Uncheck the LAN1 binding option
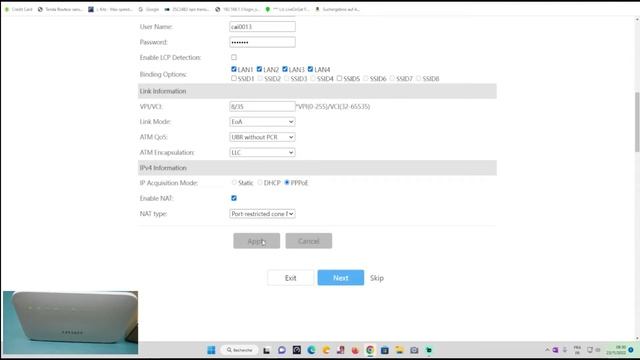640x360 pixels. (x=234, y=69)
